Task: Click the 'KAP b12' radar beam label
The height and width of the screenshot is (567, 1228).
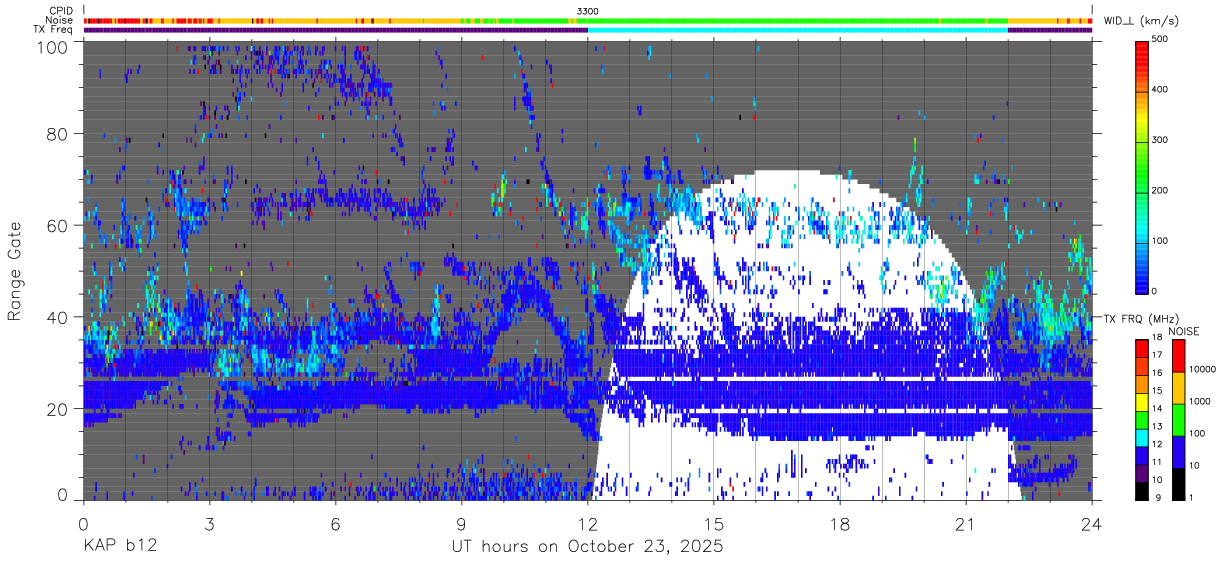Action: [x=119, y=547]
